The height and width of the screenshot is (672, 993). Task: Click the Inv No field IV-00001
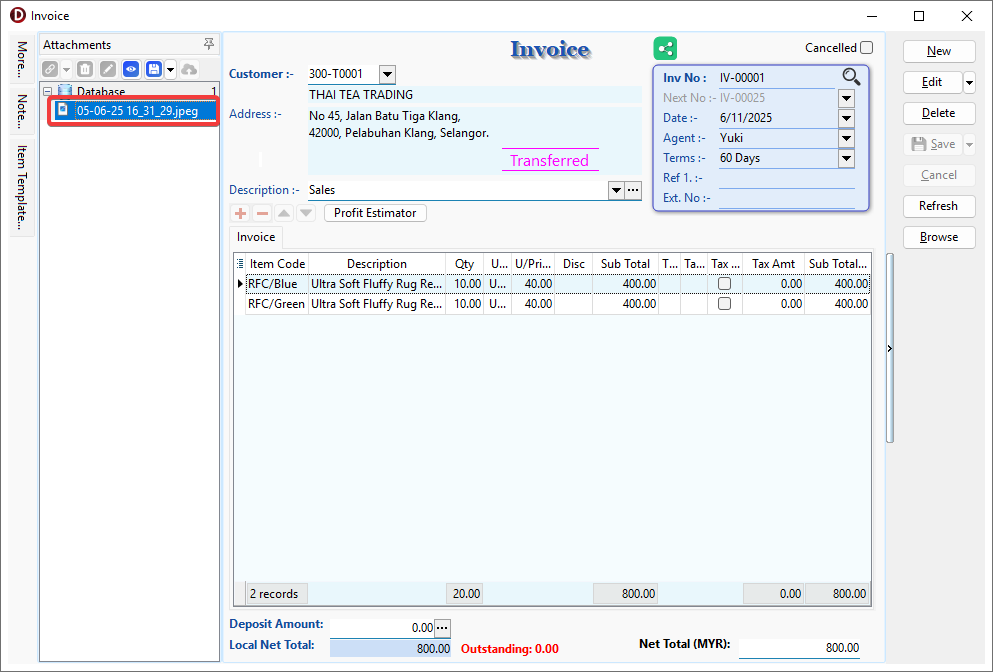tap(776, 78)
